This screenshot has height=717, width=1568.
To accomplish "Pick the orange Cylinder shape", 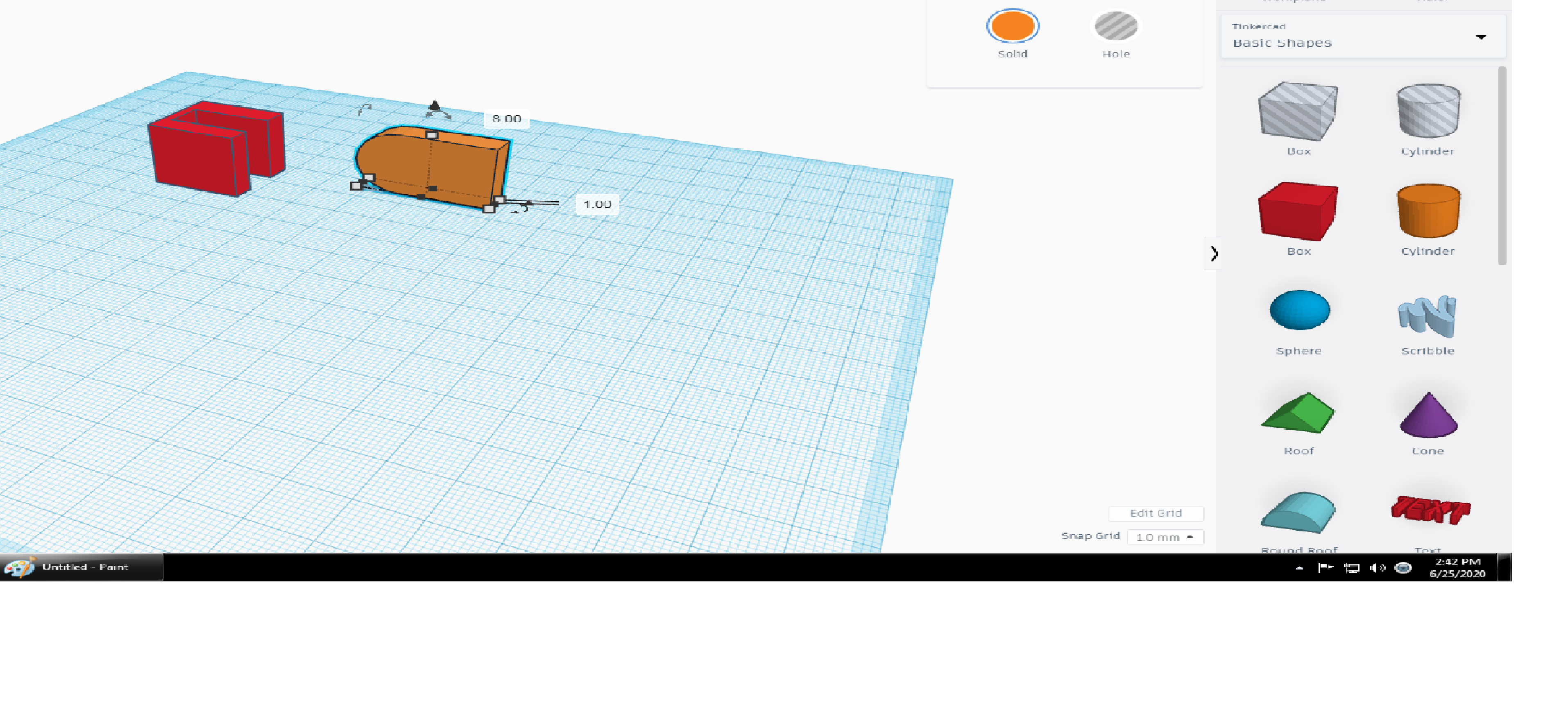I will [x=1428, y=211].
